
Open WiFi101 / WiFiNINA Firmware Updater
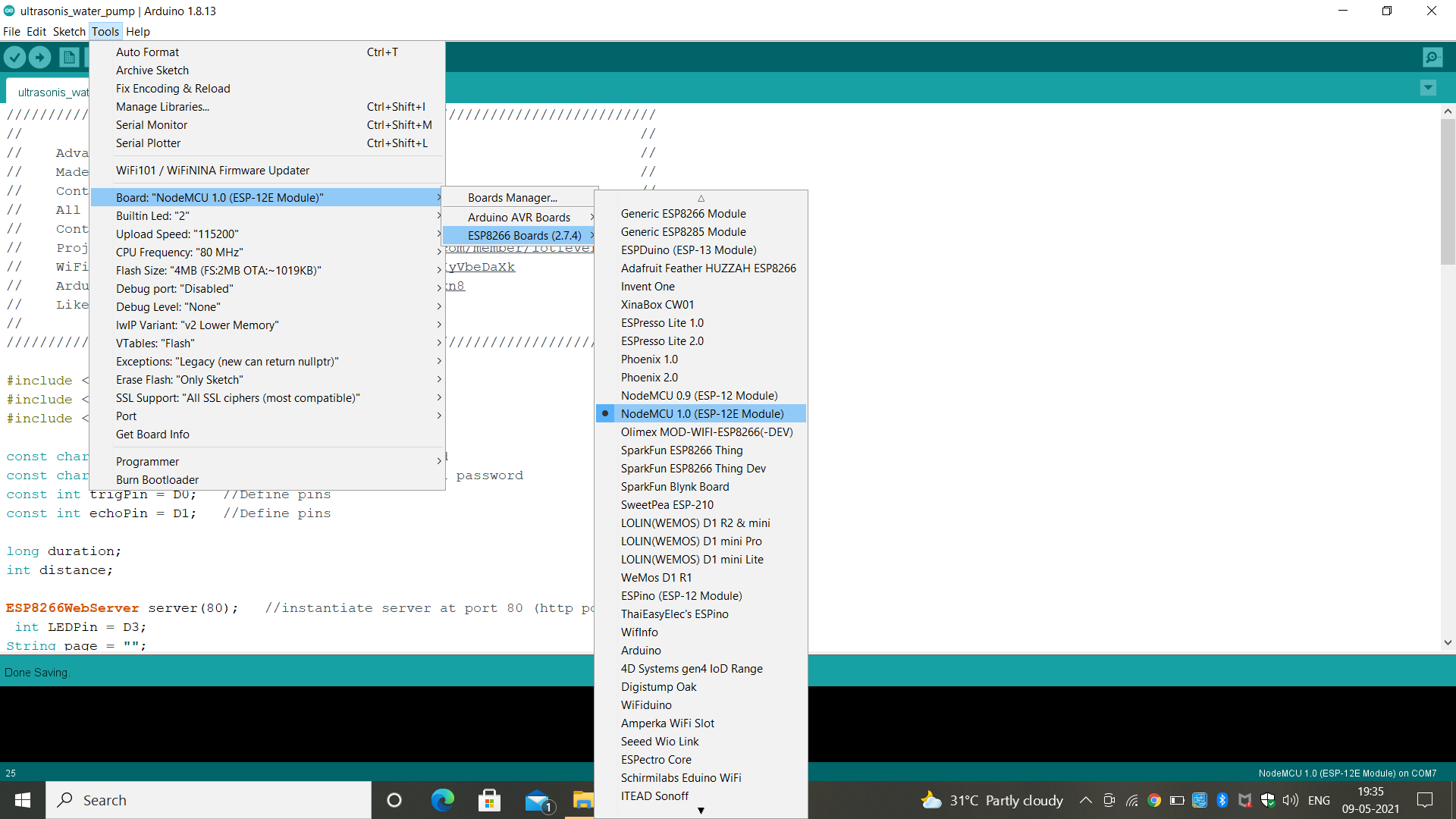click(x=267, y=170)
